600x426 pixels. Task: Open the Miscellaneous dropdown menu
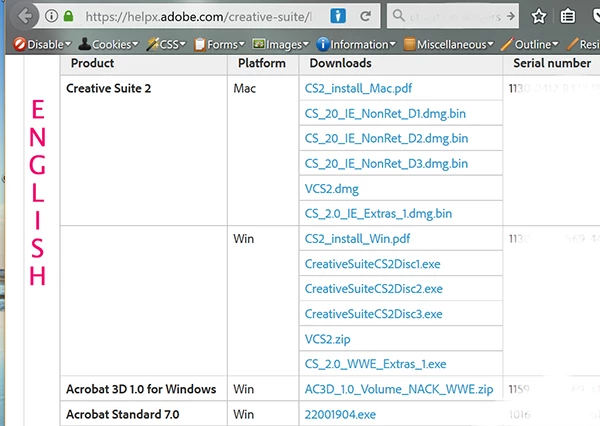pyautogui.click(x=449, y=44)
